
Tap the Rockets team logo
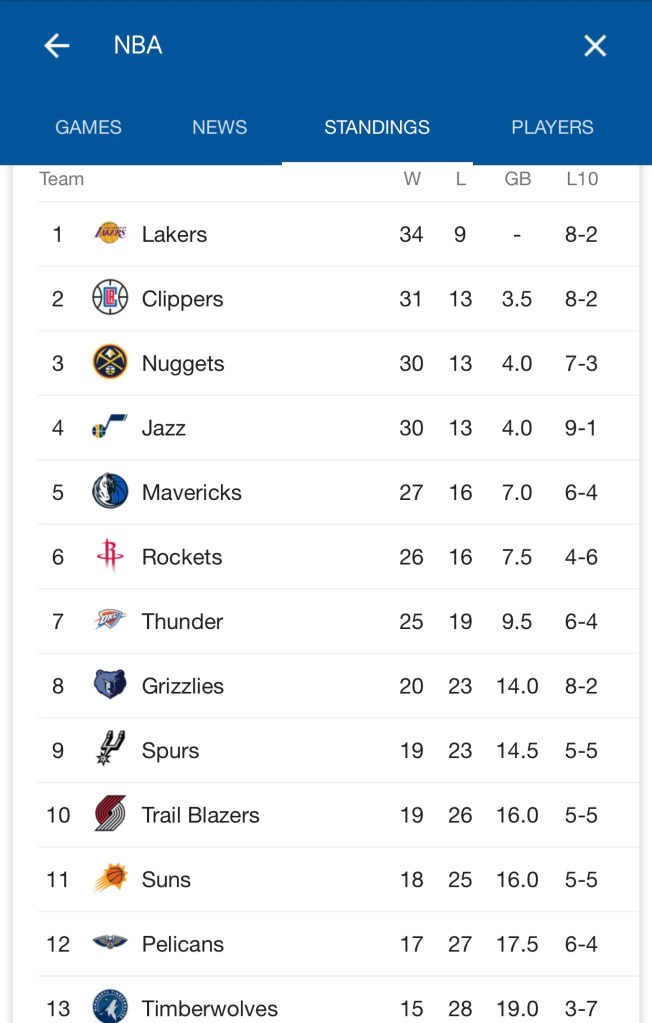(110, 556)
